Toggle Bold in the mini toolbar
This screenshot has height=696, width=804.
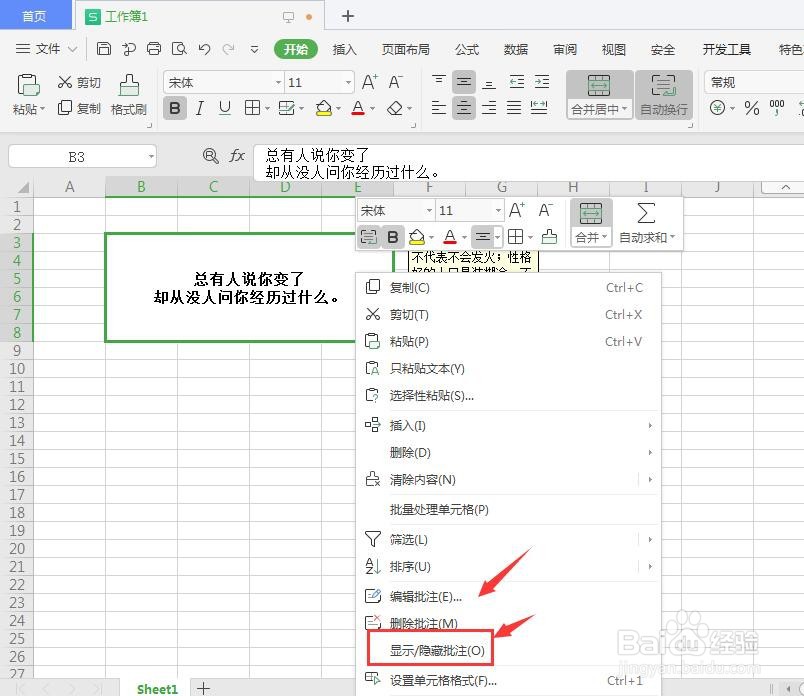pyautogui.click(x=393, y=237)
